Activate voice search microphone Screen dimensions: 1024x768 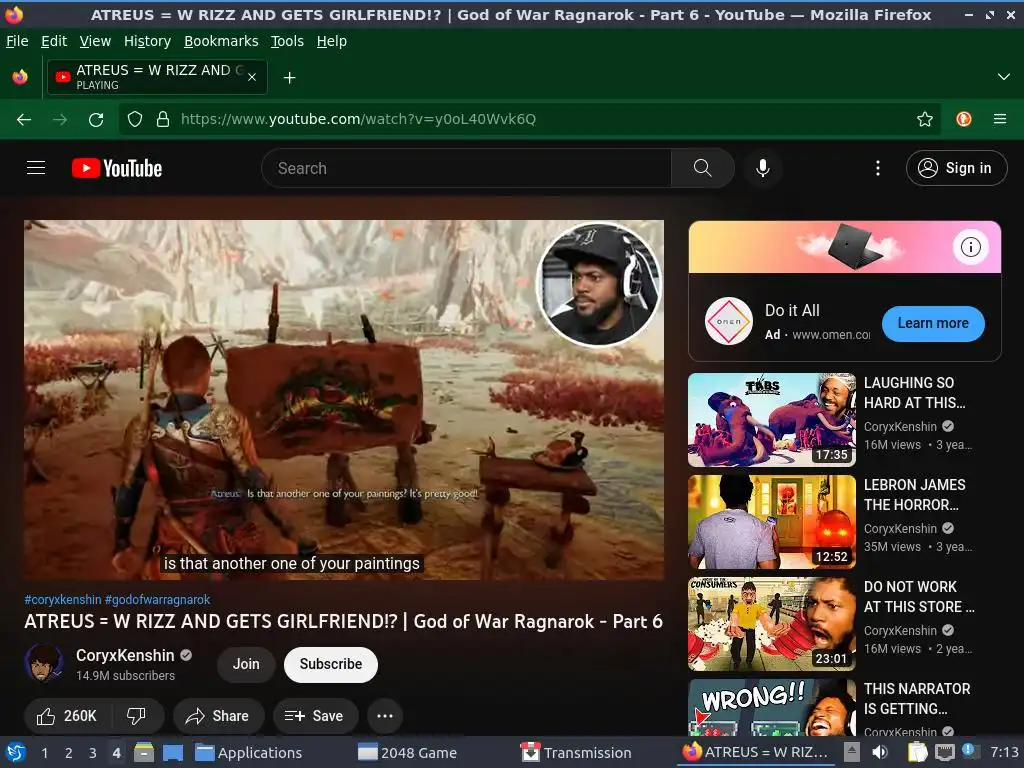click(762, 168)
